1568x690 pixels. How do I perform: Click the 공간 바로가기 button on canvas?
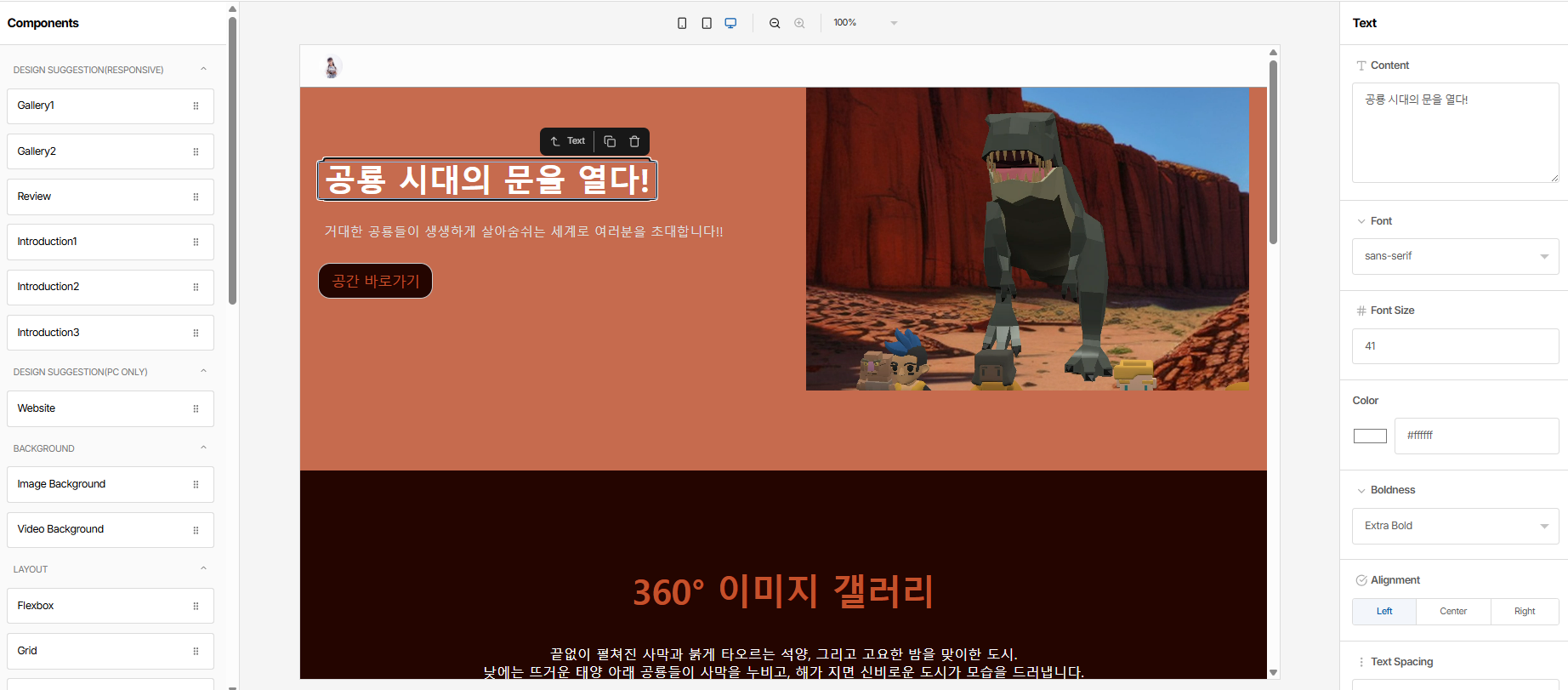[375, 281]
